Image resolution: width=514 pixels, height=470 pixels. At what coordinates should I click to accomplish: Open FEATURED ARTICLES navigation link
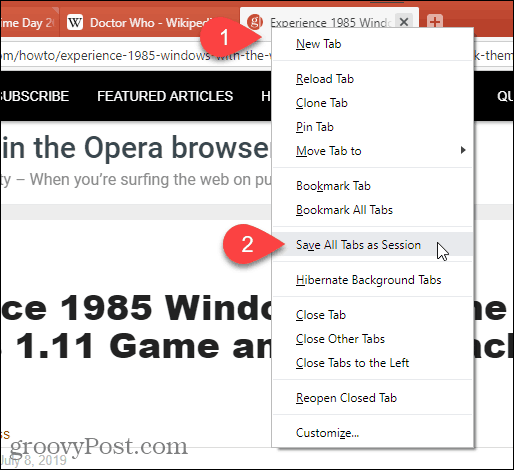click(x=165, y=96)
